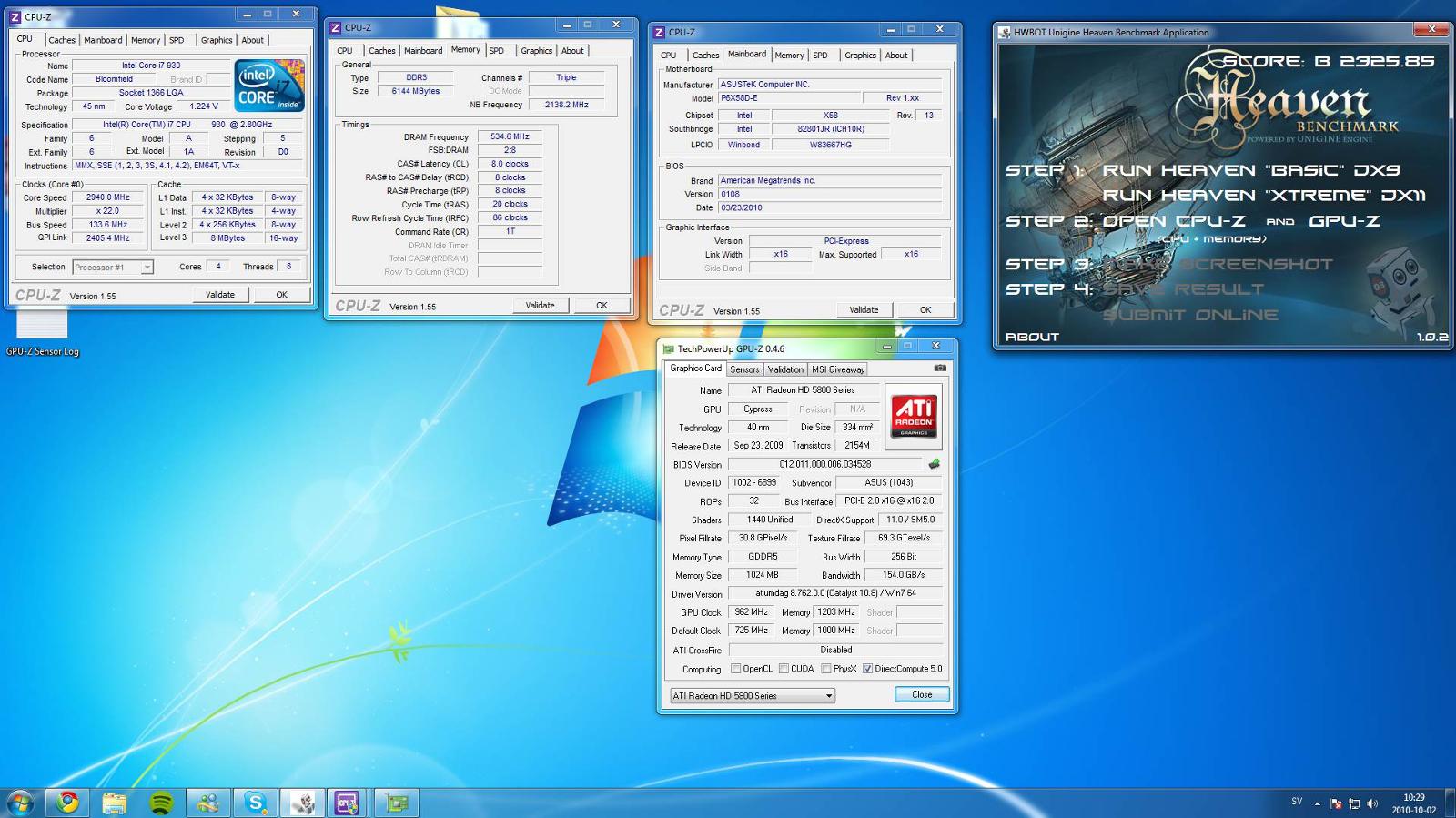The image size is (1456, 818).
Task: Run Heaven "Basic" DX9 benchmark
Action: [1251, 170]
